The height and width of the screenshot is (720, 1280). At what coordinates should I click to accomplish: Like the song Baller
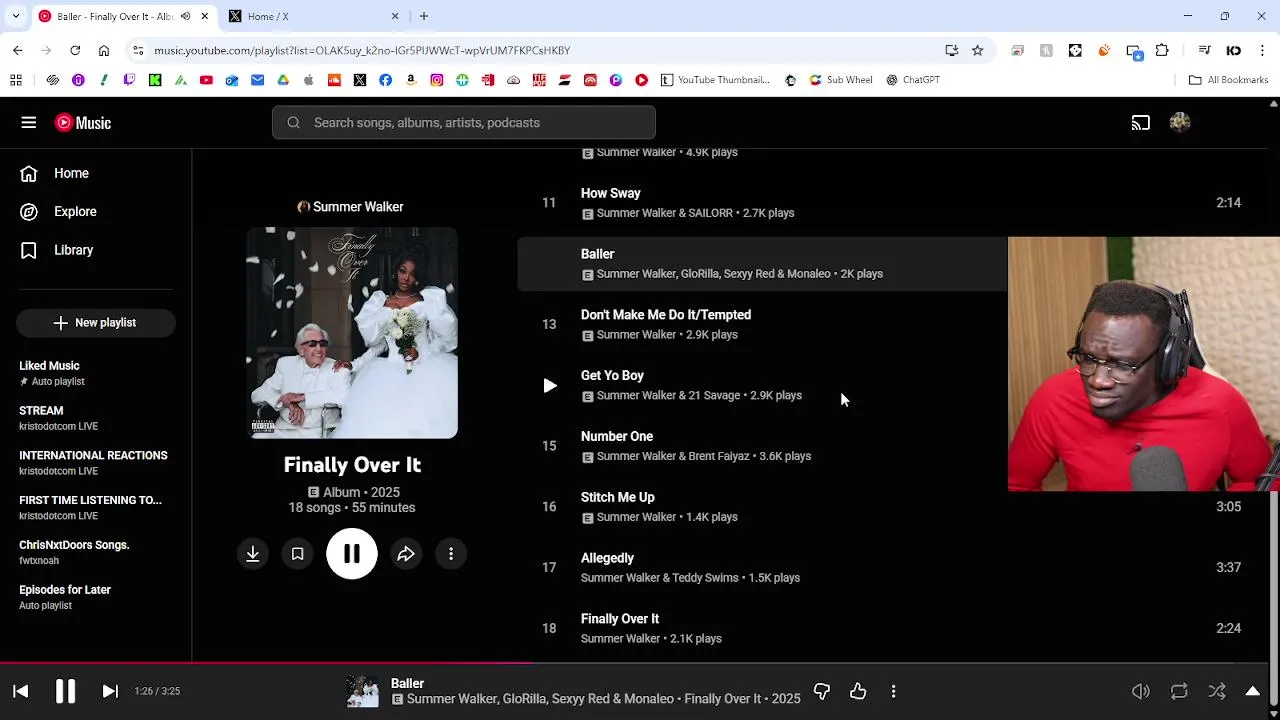(858, 691)
